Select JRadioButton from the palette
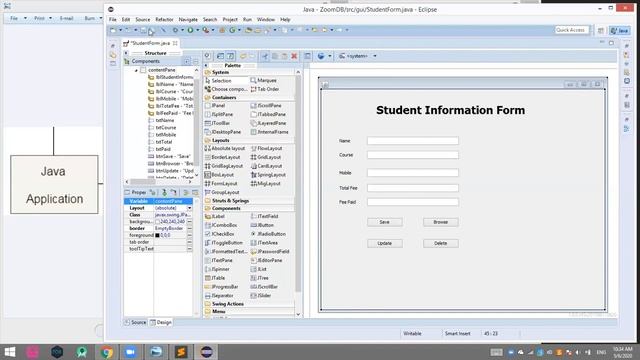This screenshot has height=360, width=640. click(268, 234)
